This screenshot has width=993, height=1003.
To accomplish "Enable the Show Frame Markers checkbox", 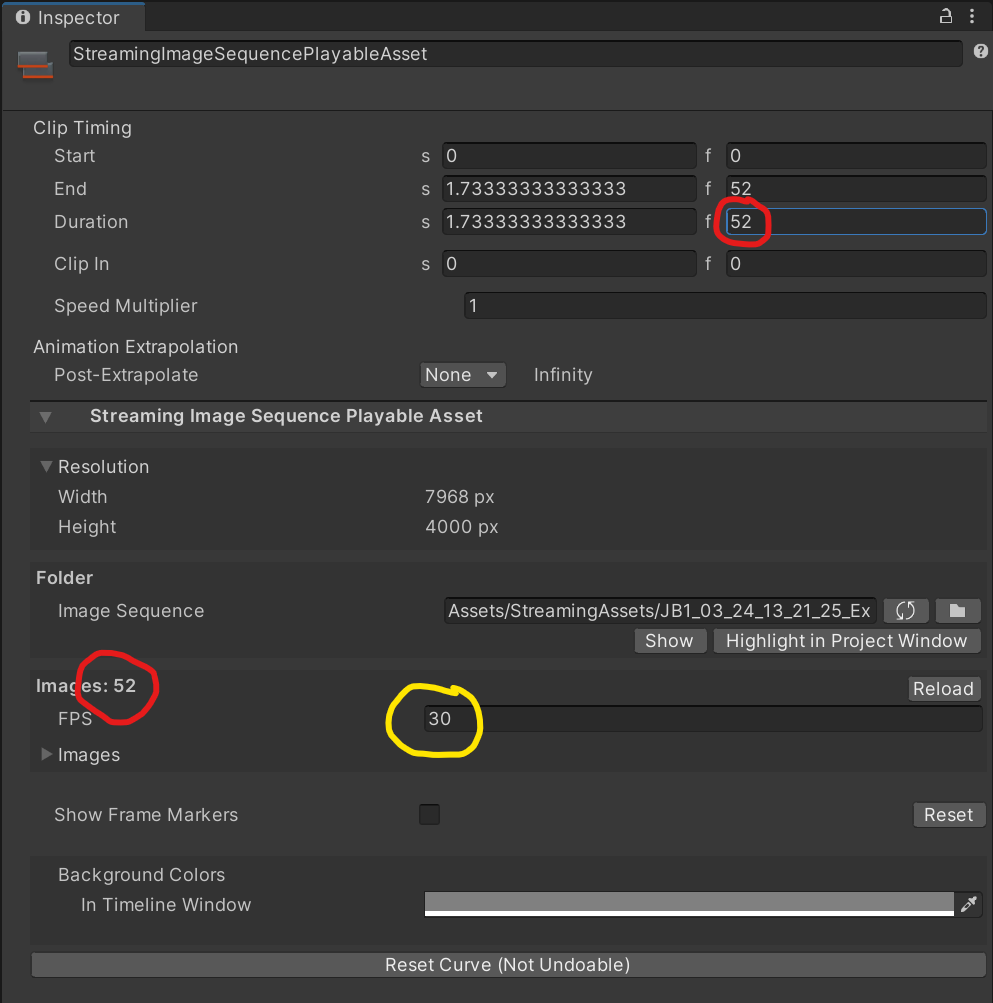I will coord(429,814).
